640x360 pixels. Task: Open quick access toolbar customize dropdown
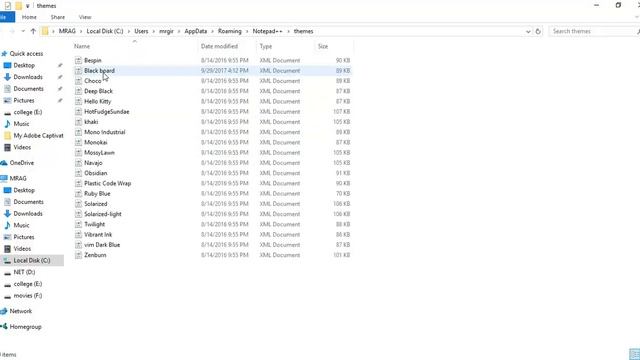[x=28, y=6]
